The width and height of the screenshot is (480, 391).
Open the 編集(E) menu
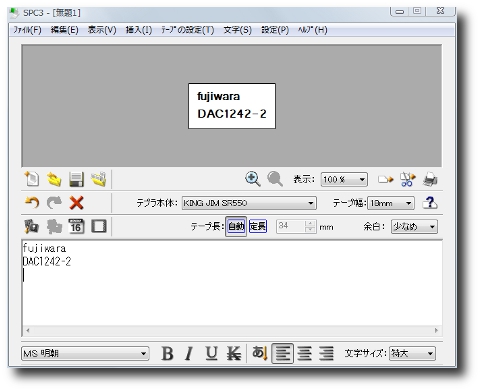(65, 30)
